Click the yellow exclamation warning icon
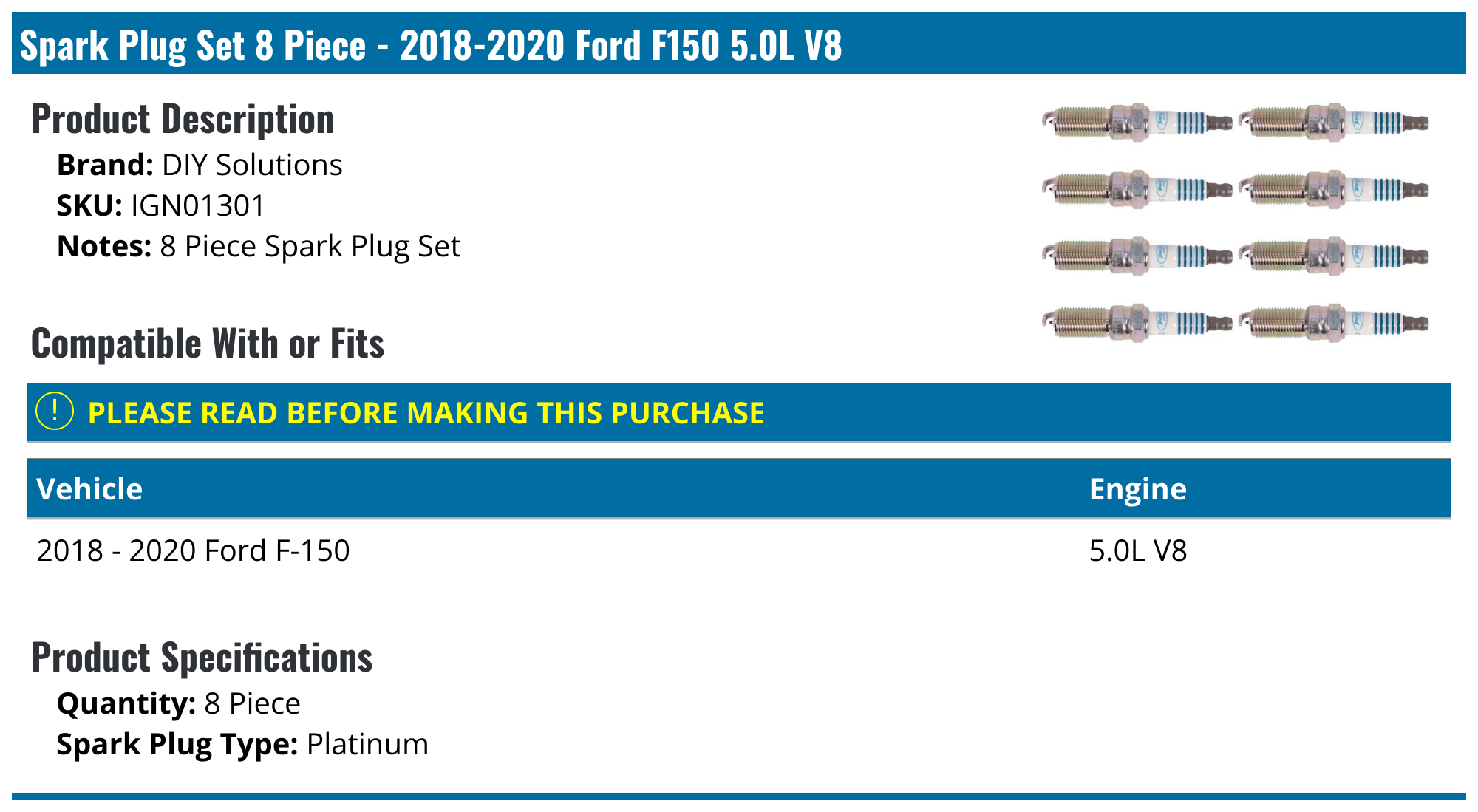The image size is (1478, 812). [55, 412]
